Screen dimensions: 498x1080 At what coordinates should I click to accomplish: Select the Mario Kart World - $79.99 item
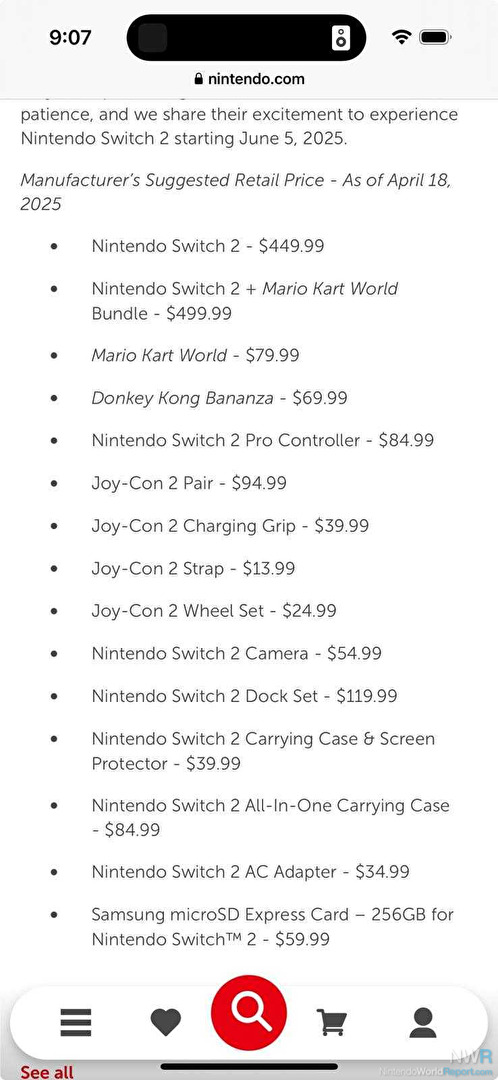tap(195, 355)
